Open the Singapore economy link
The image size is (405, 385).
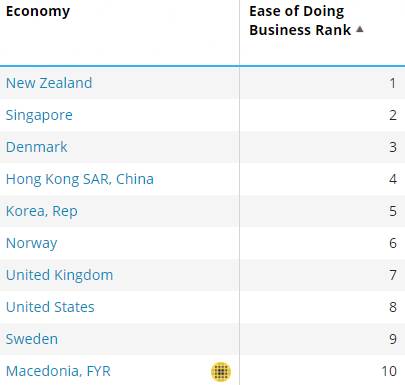[39, 115]
